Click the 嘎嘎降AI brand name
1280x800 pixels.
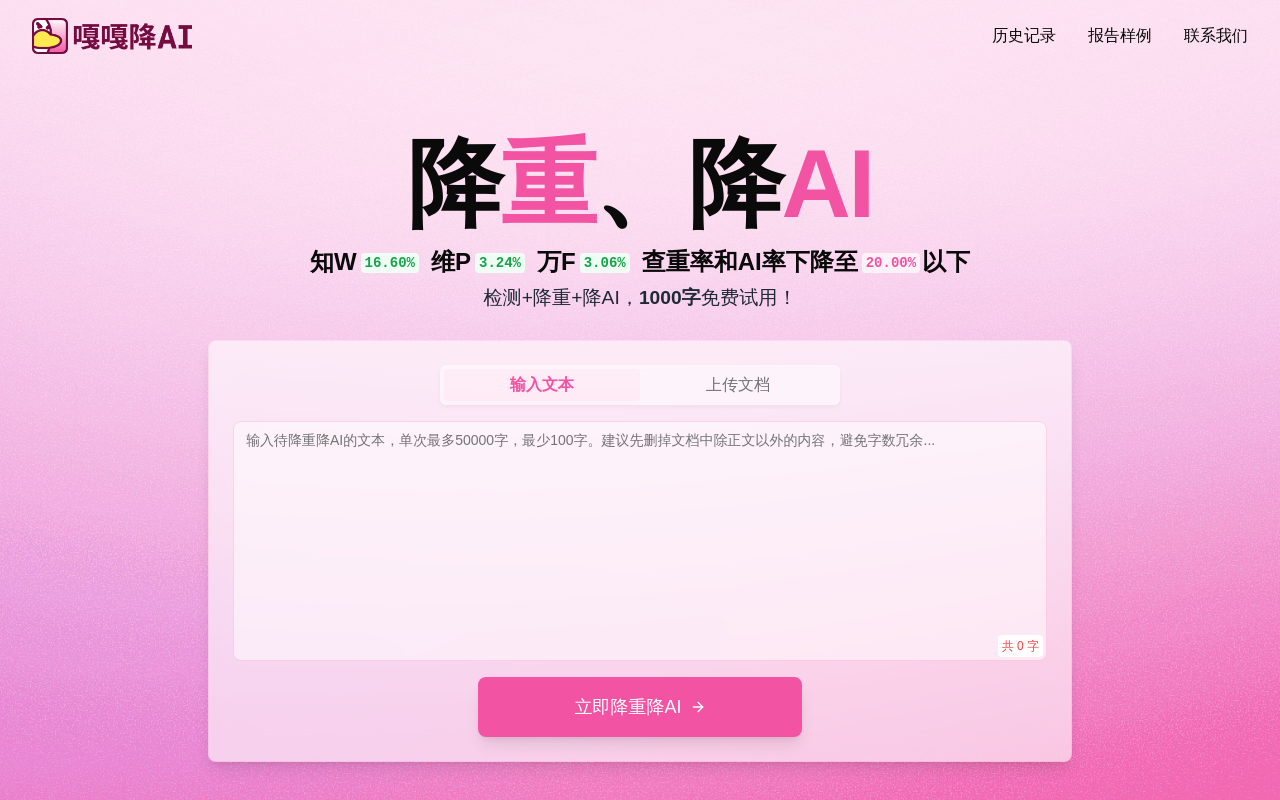pos(133,37)
